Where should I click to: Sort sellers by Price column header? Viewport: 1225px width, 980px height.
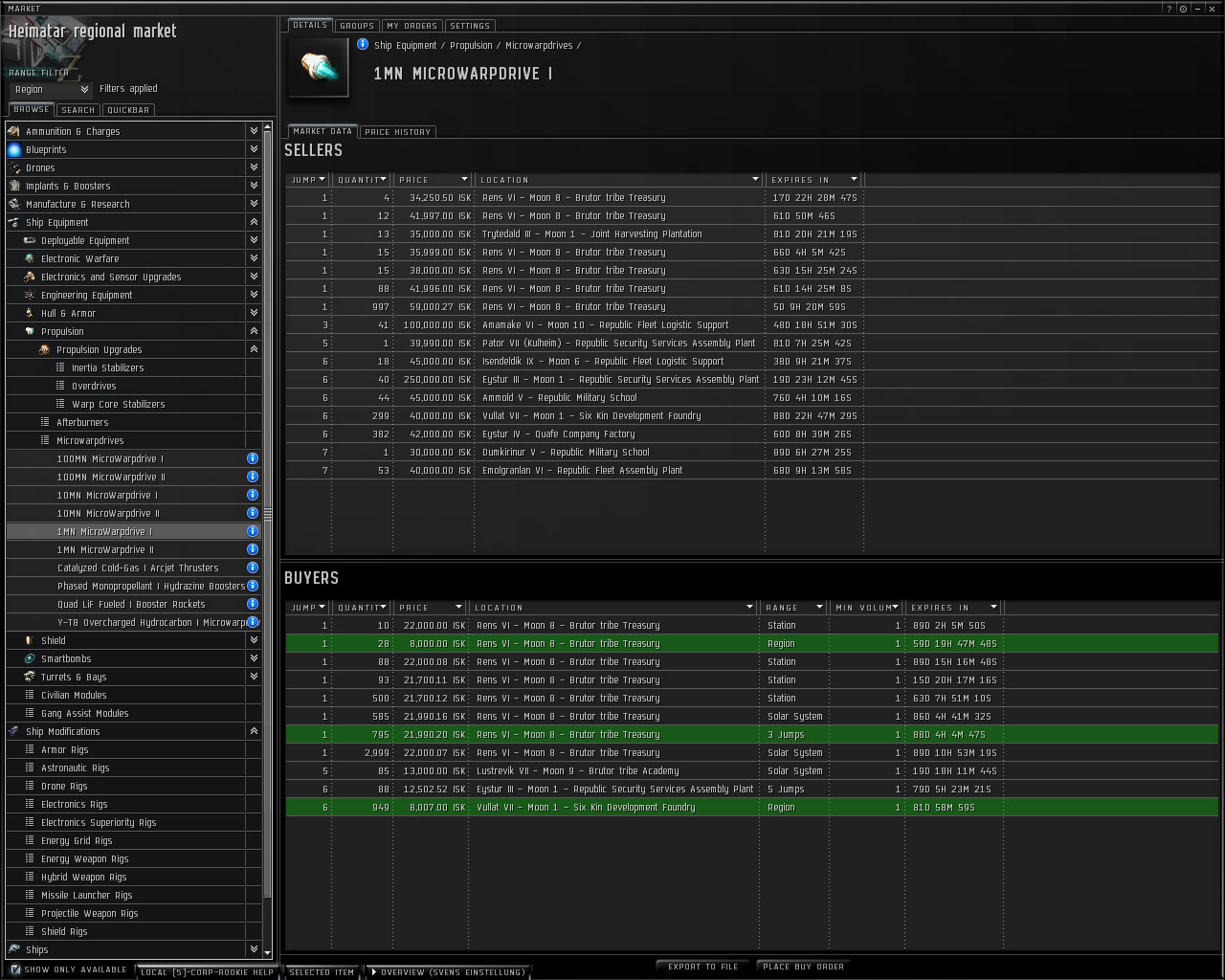coord(434,179)
